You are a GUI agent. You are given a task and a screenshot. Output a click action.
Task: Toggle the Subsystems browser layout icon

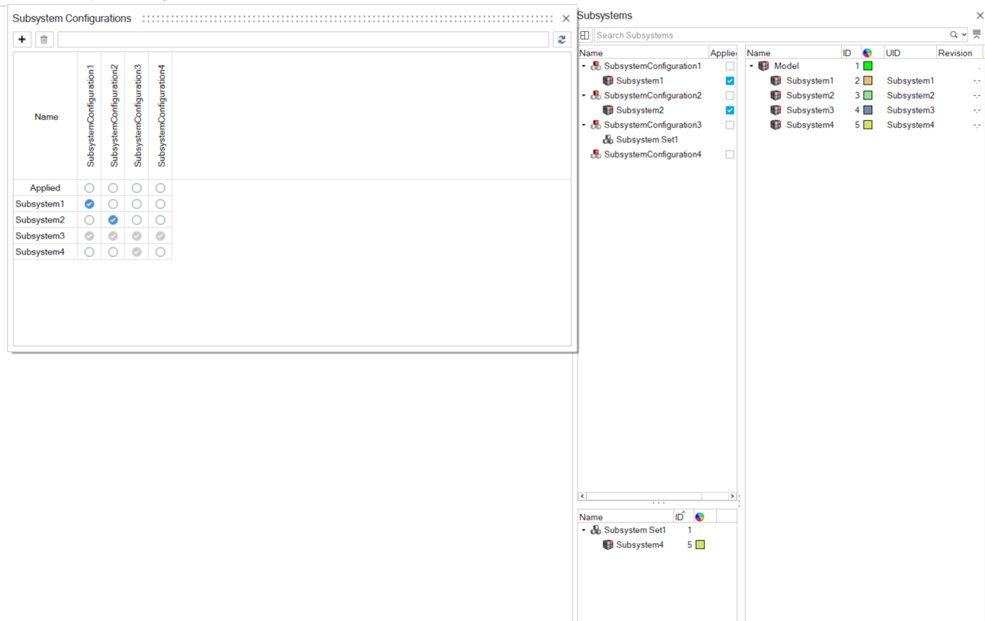click(585, 35)
